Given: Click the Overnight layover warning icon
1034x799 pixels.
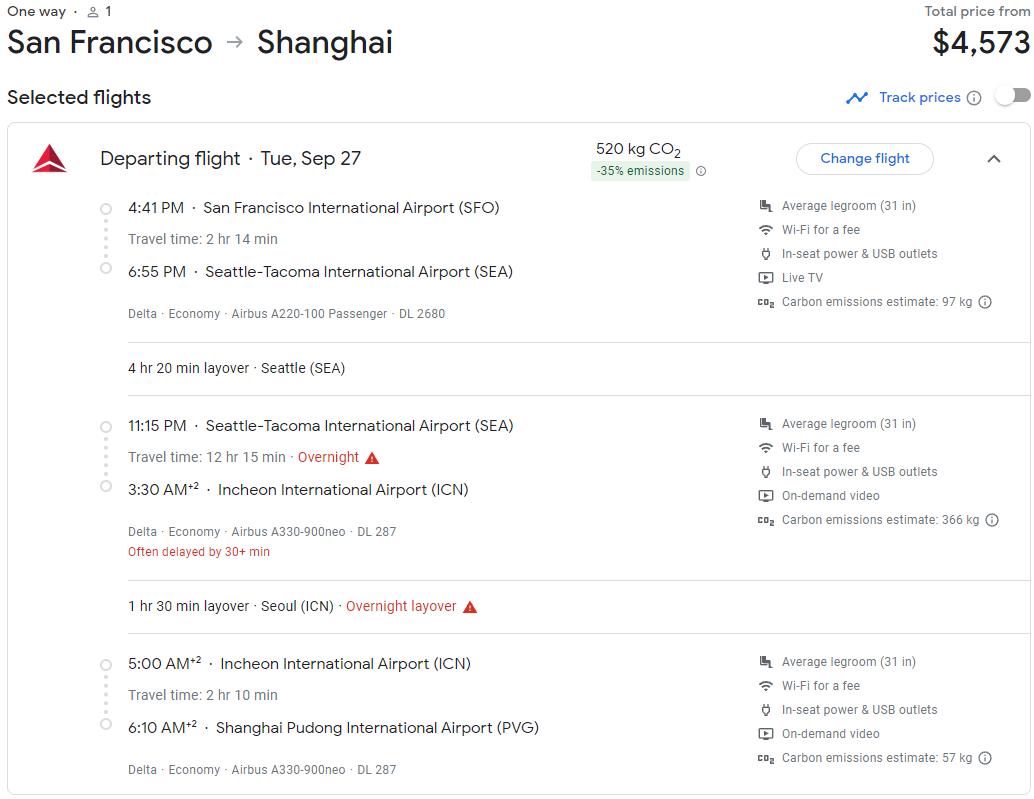Looking at the screenshot, I should click(x=470, y=607).
